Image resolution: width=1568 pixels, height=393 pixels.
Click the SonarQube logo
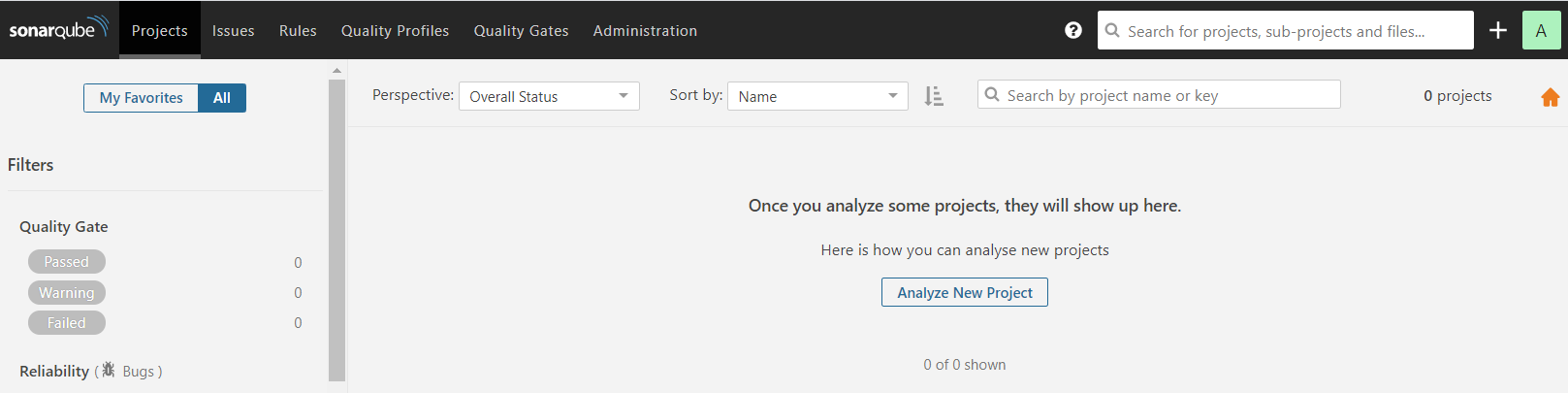pos(58,29)
